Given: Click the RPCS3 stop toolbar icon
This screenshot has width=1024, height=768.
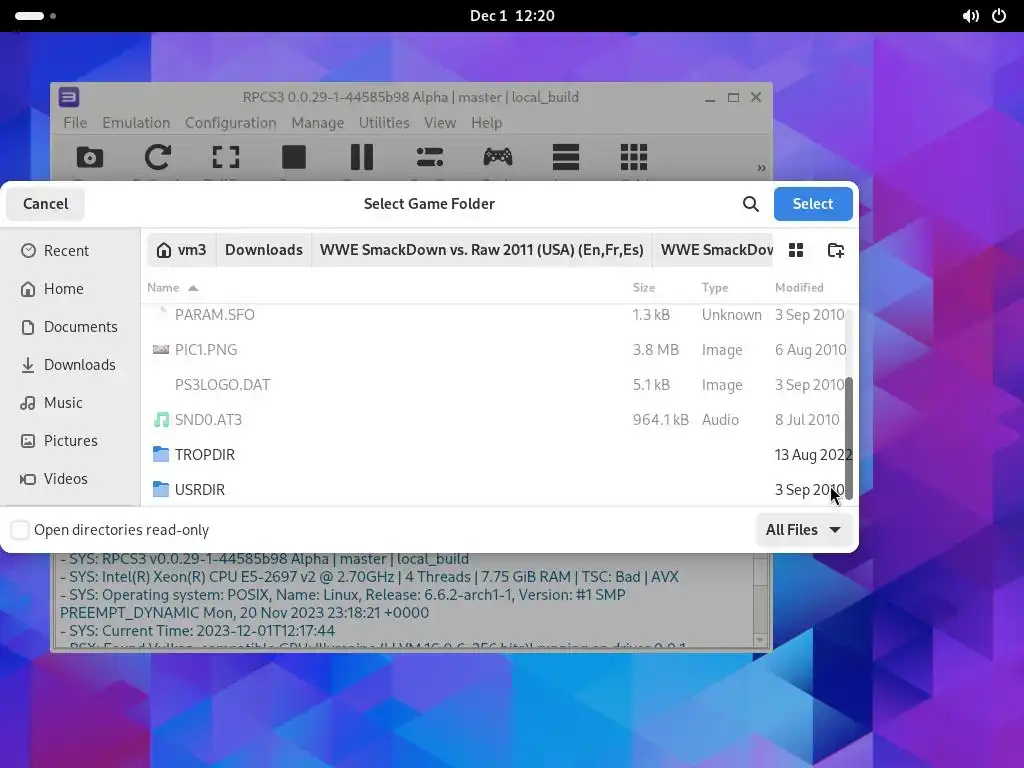Looking at the screenshot, I should [294, 157].
